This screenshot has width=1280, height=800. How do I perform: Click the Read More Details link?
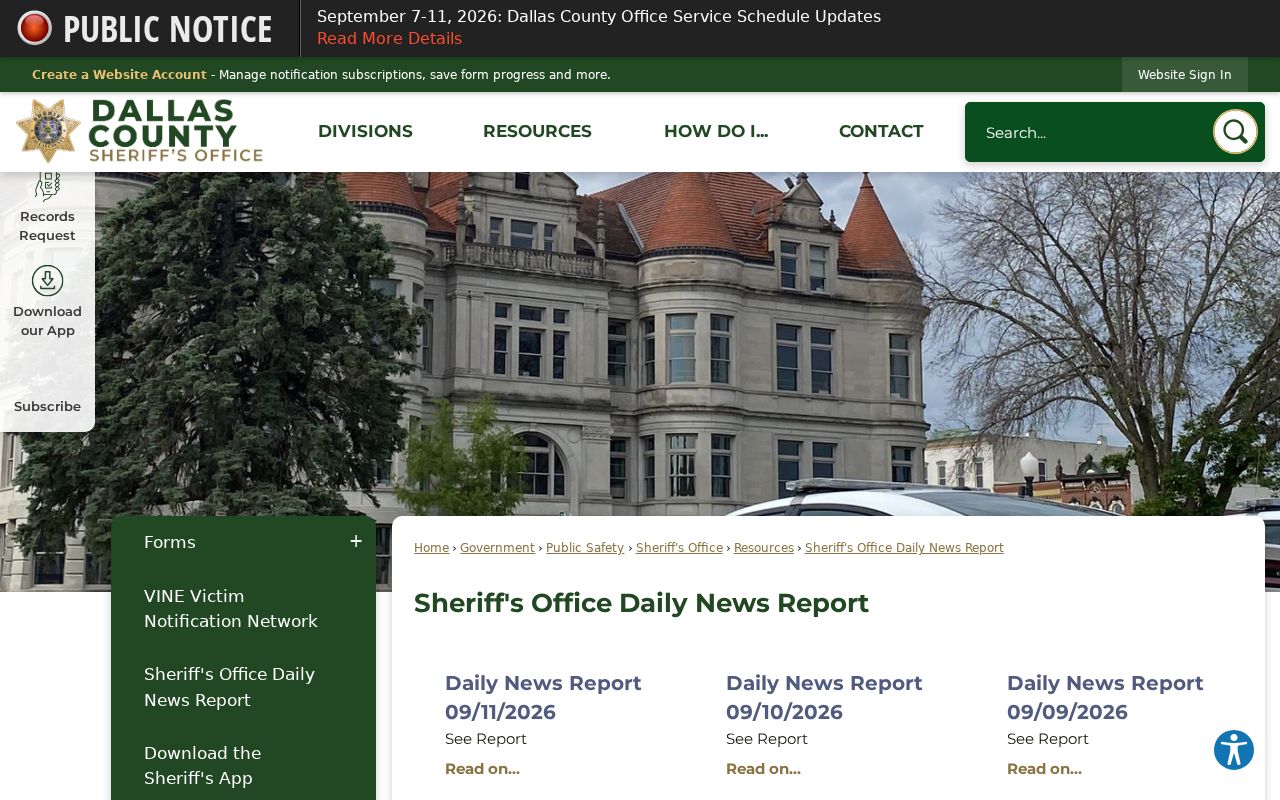[x=389, y=39]
